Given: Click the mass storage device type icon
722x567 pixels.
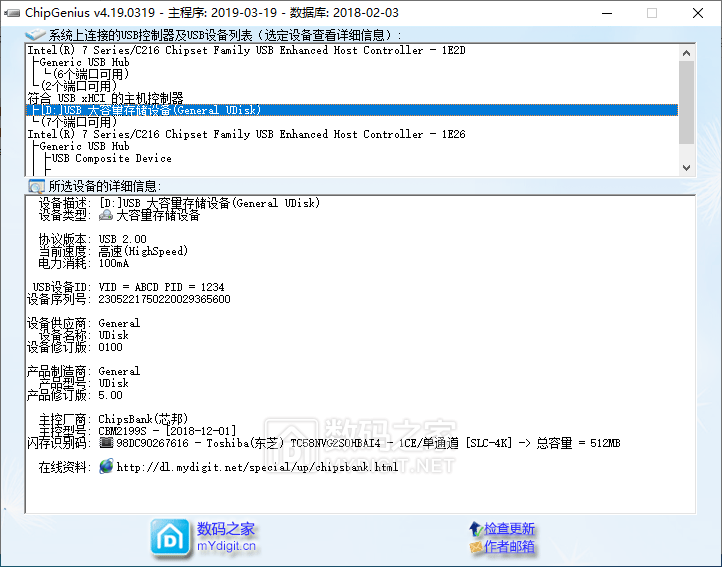Looking at the screenshot, I should pyautogui.click(x=106, y=215).
